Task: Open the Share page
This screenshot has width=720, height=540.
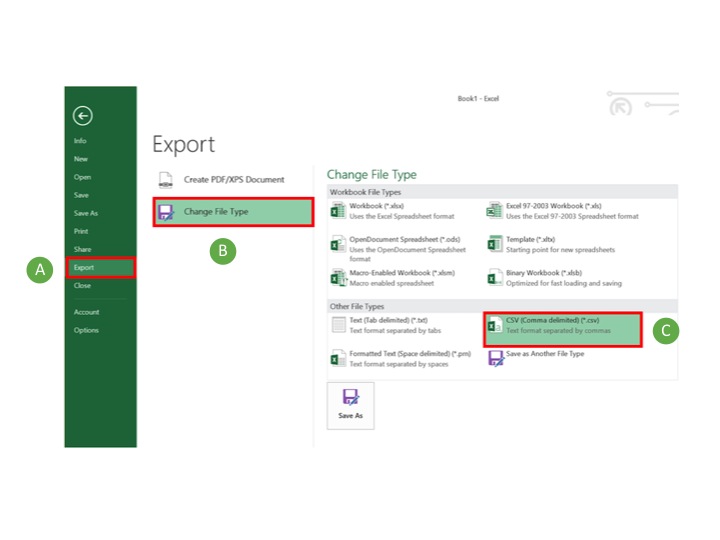Action: coord(83,249)
